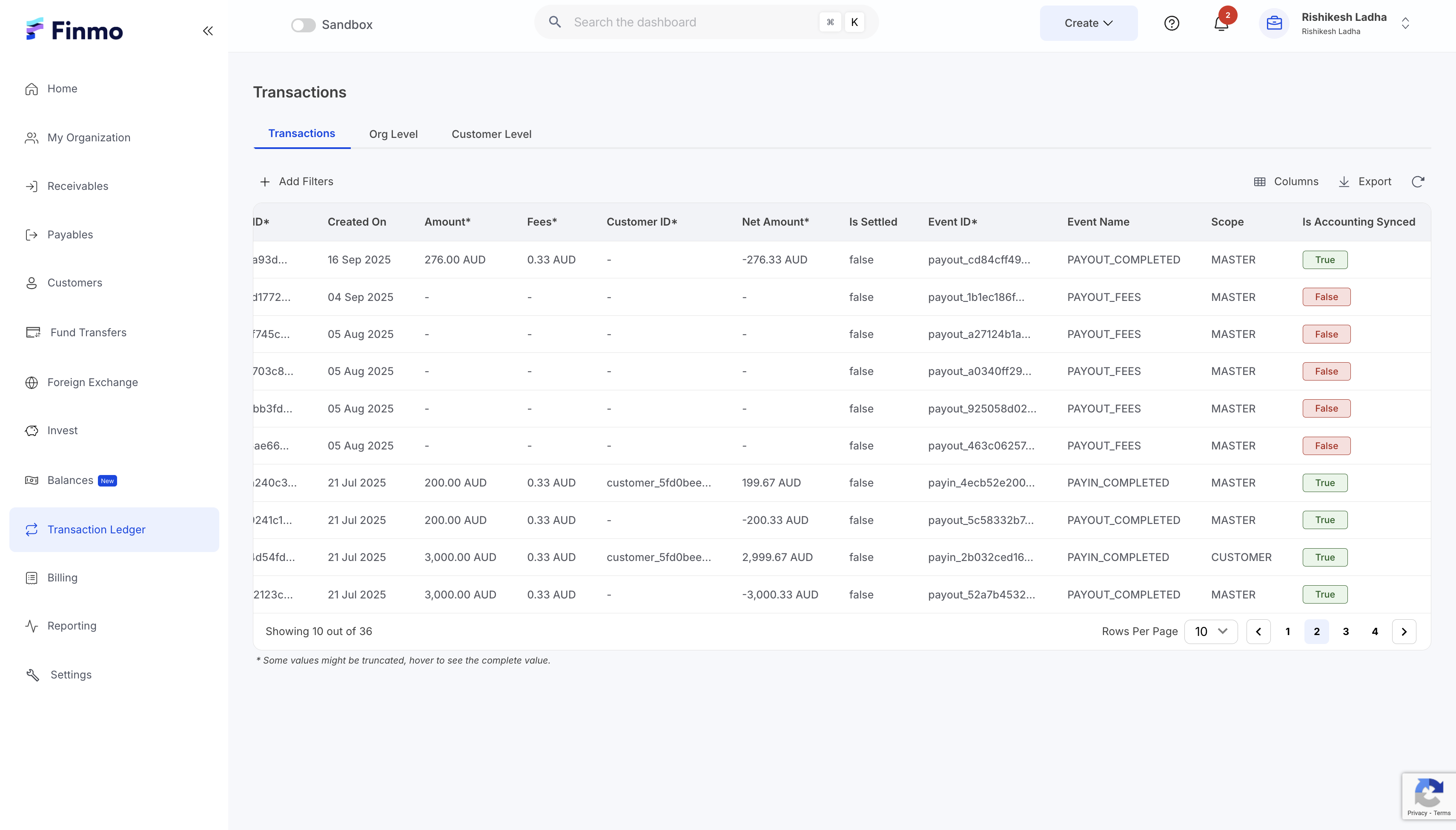This screenshot has width=1456, height=830.
Task: Click the Fund Transfers sidebar icon
Action: (x=33, y=332)
